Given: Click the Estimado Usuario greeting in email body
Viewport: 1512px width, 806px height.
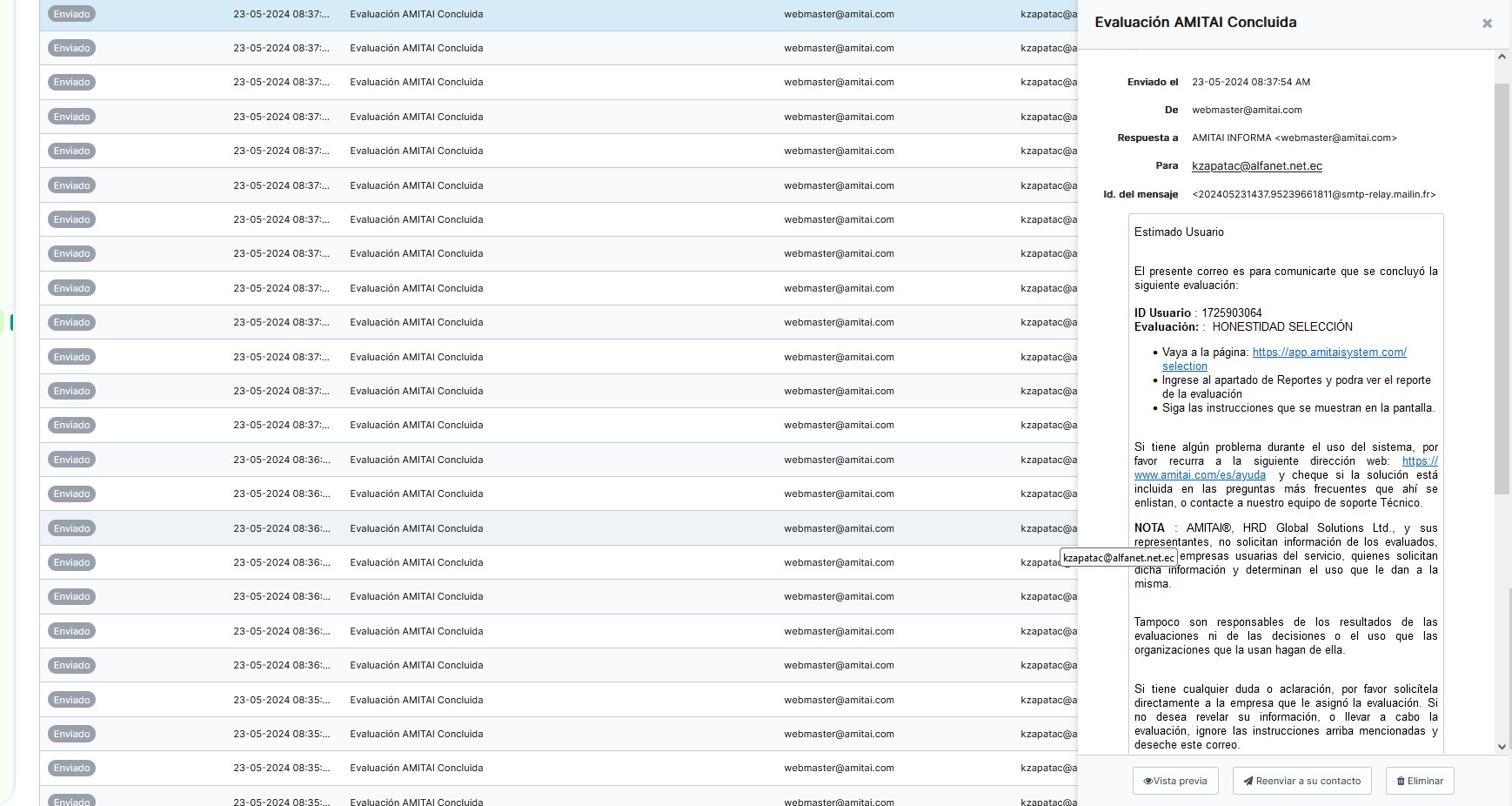Looking at the screenshot, I should click(1179, 232).
